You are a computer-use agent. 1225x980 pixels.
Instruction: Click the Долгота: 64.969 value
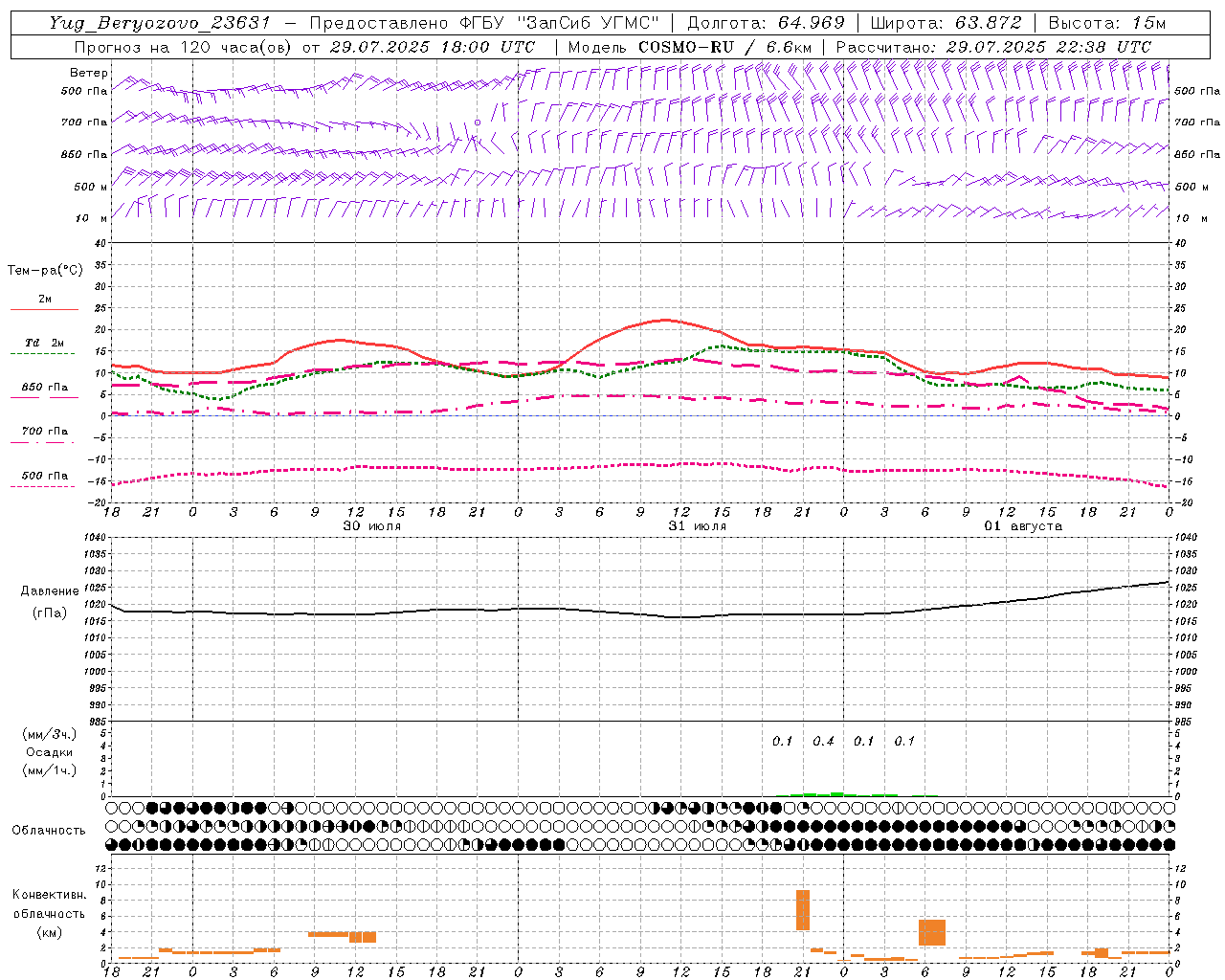coord(766,23)
